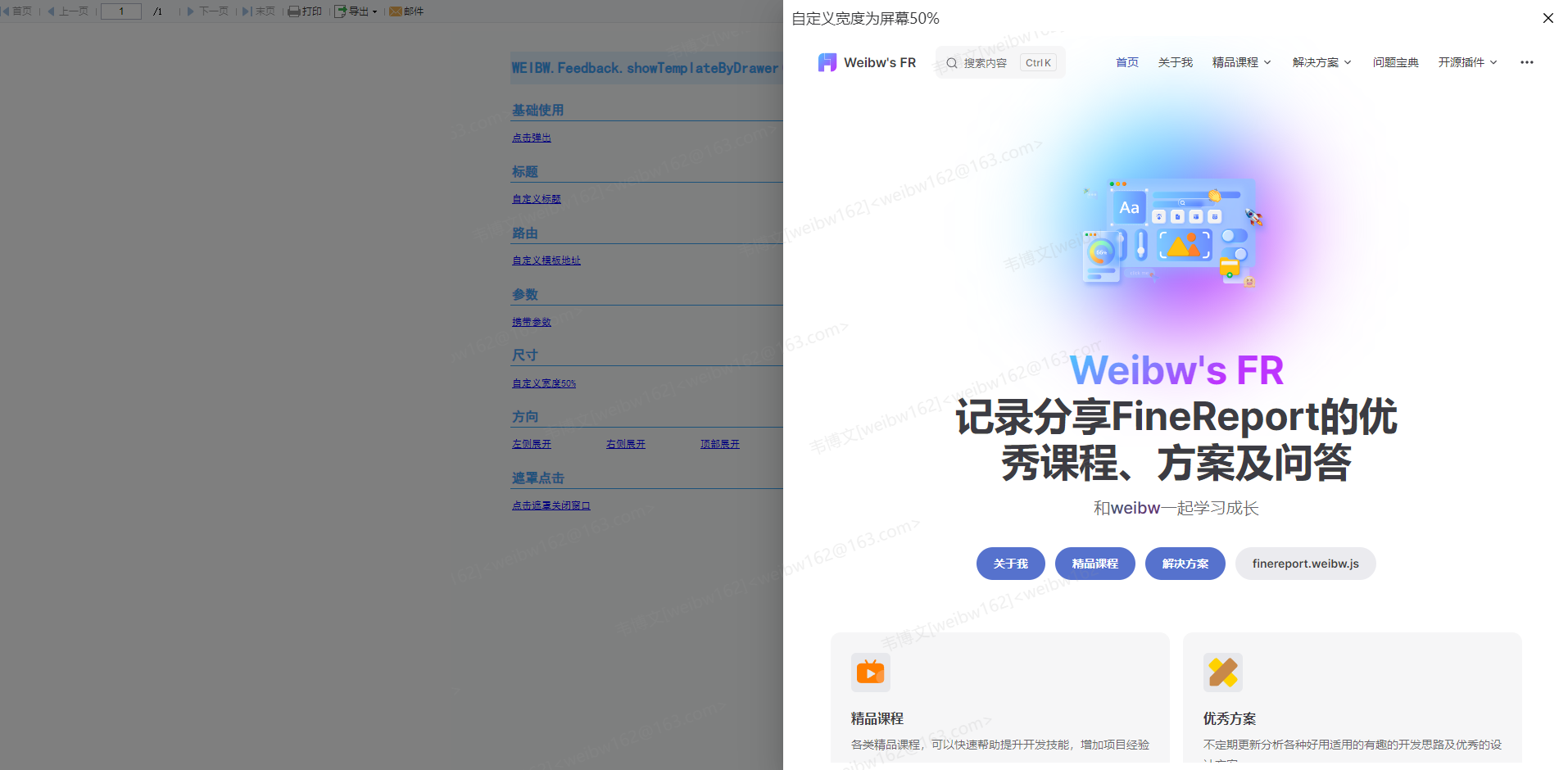Image resolution: width=1568 pixels, height=770 pixels.
Task: Click the page number input field
Action: point(121,11)
